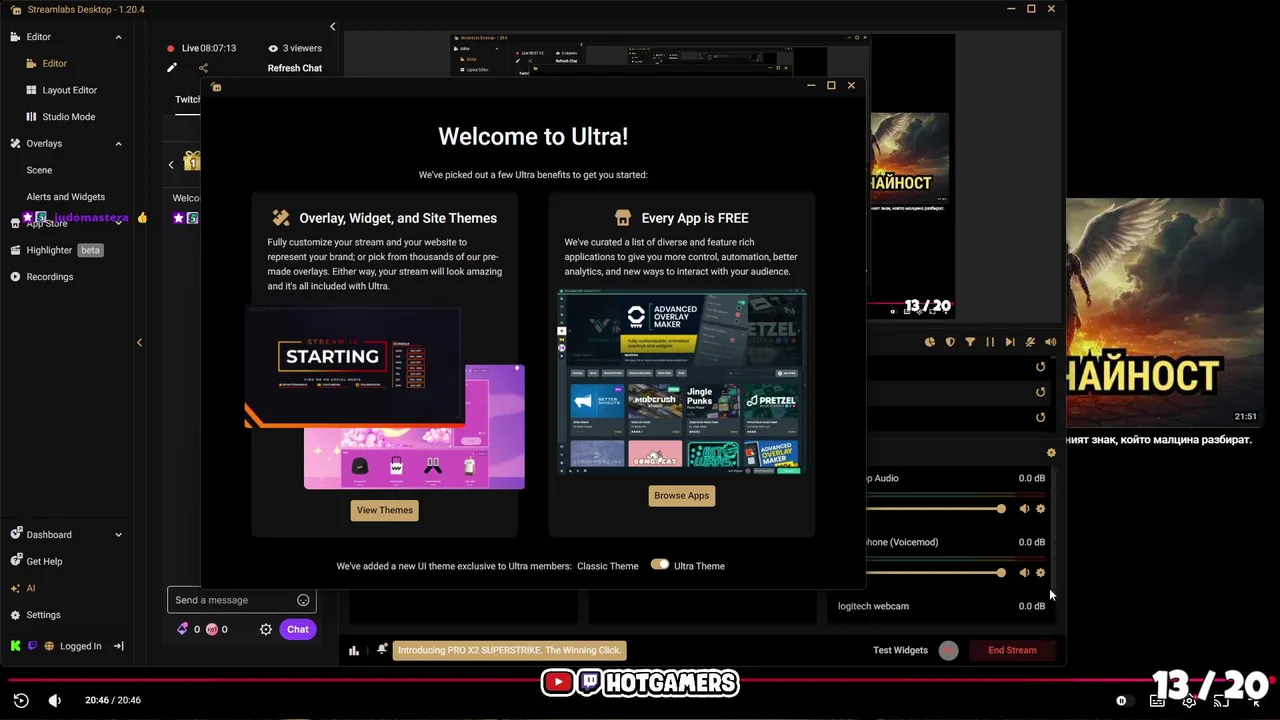
Task: Click the Twitch platform icon near Logged In
Action: [33, 646]
